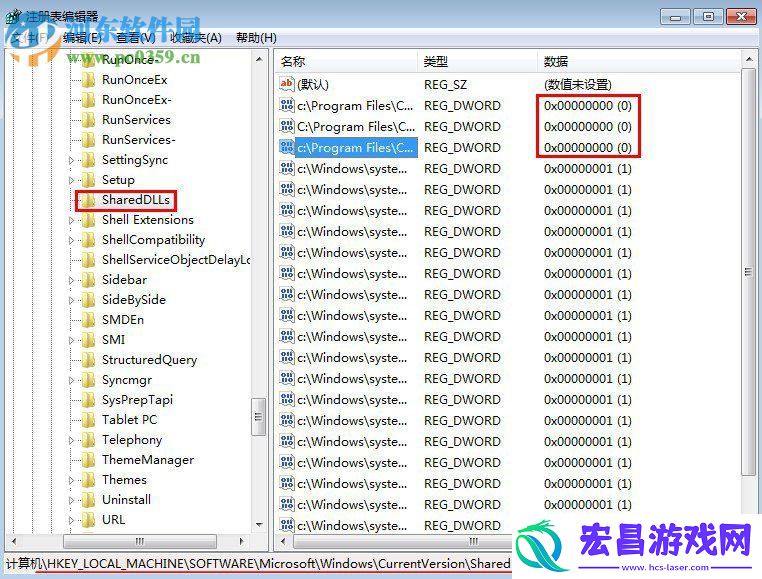
Task: Click the (数值未设置) data cell
Action: [577, 85]
